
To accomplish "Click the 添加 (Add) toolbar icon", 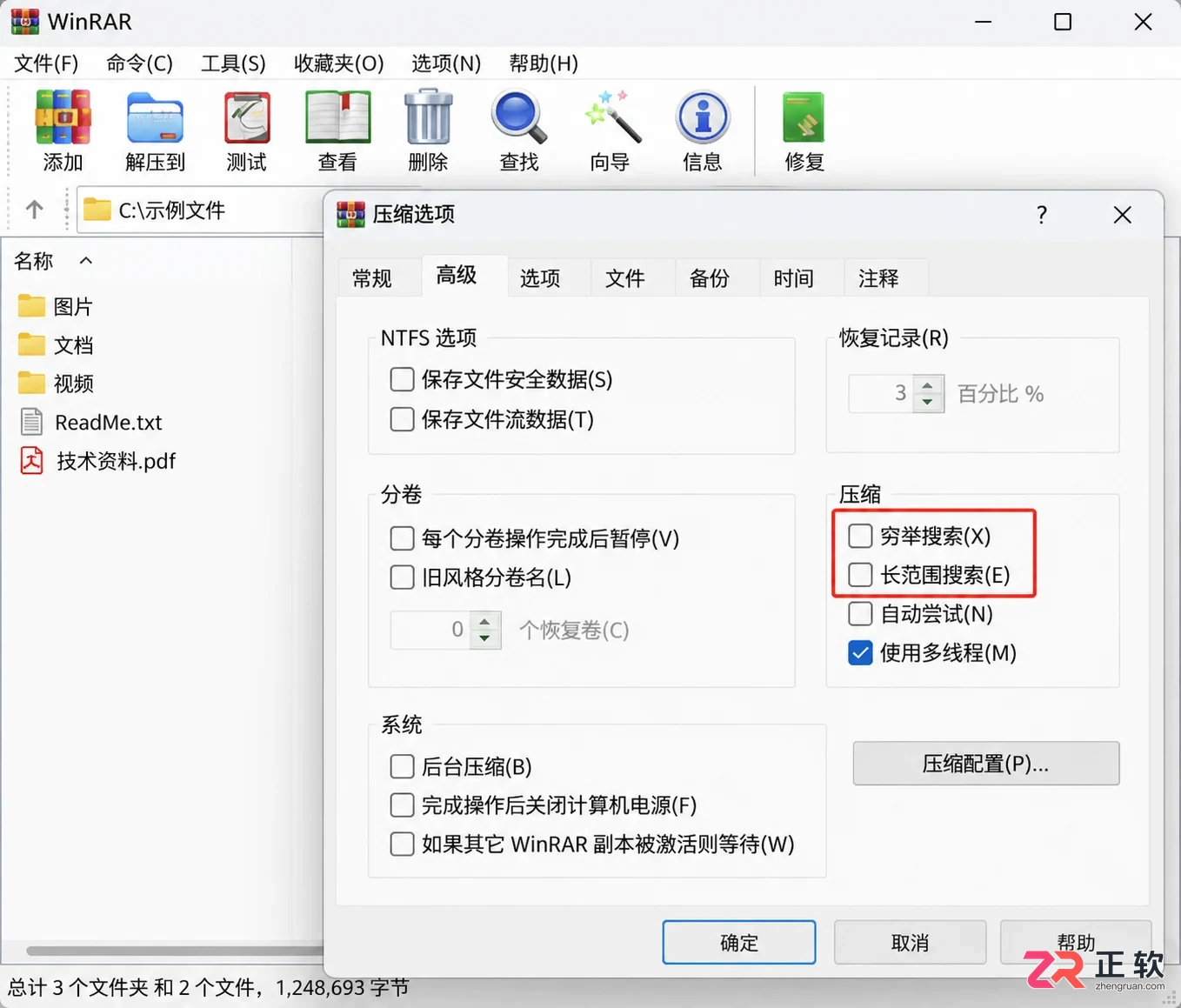I will [63, 117].
